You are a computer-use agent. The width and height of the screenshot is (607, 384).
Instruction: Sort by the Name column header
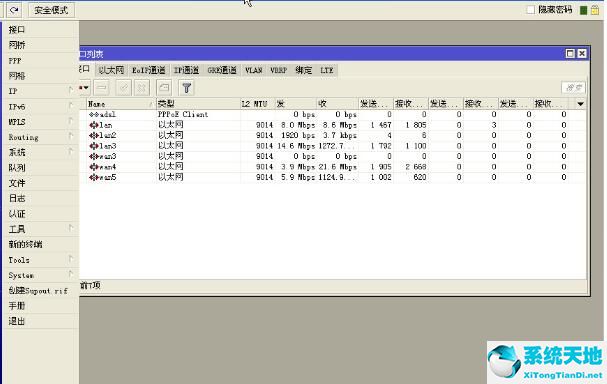coord(121,104)
